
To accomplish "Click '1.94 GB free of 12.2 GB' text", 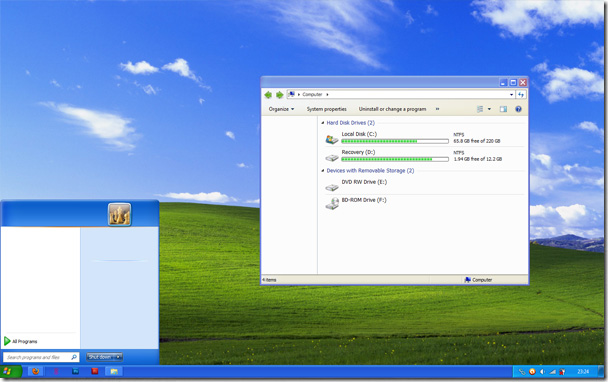I will coord(478,159).
